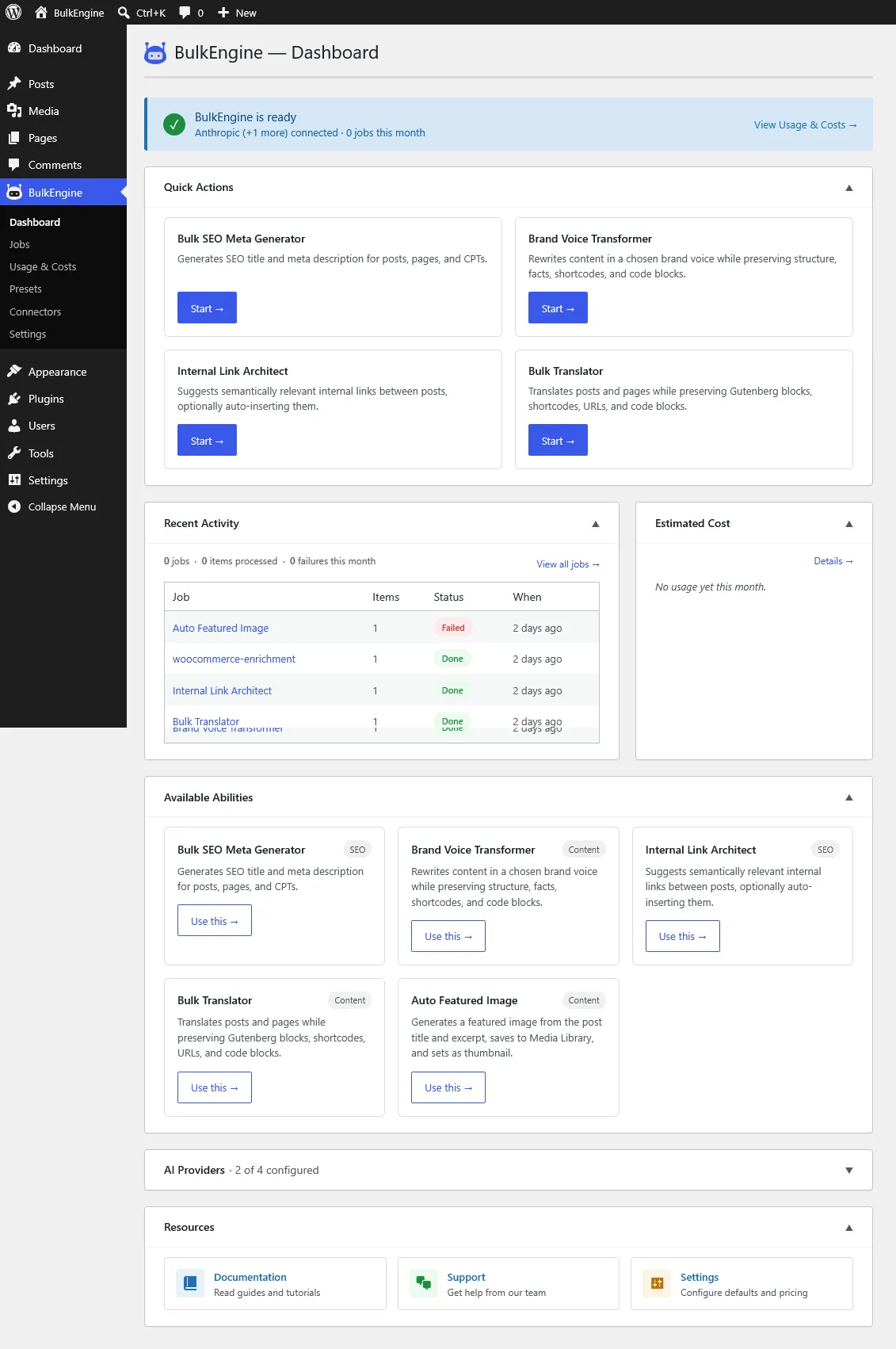Click the plus New icon in admin bar
The width and height of the screenshot is (896, 1349).
tap(223, 13)
